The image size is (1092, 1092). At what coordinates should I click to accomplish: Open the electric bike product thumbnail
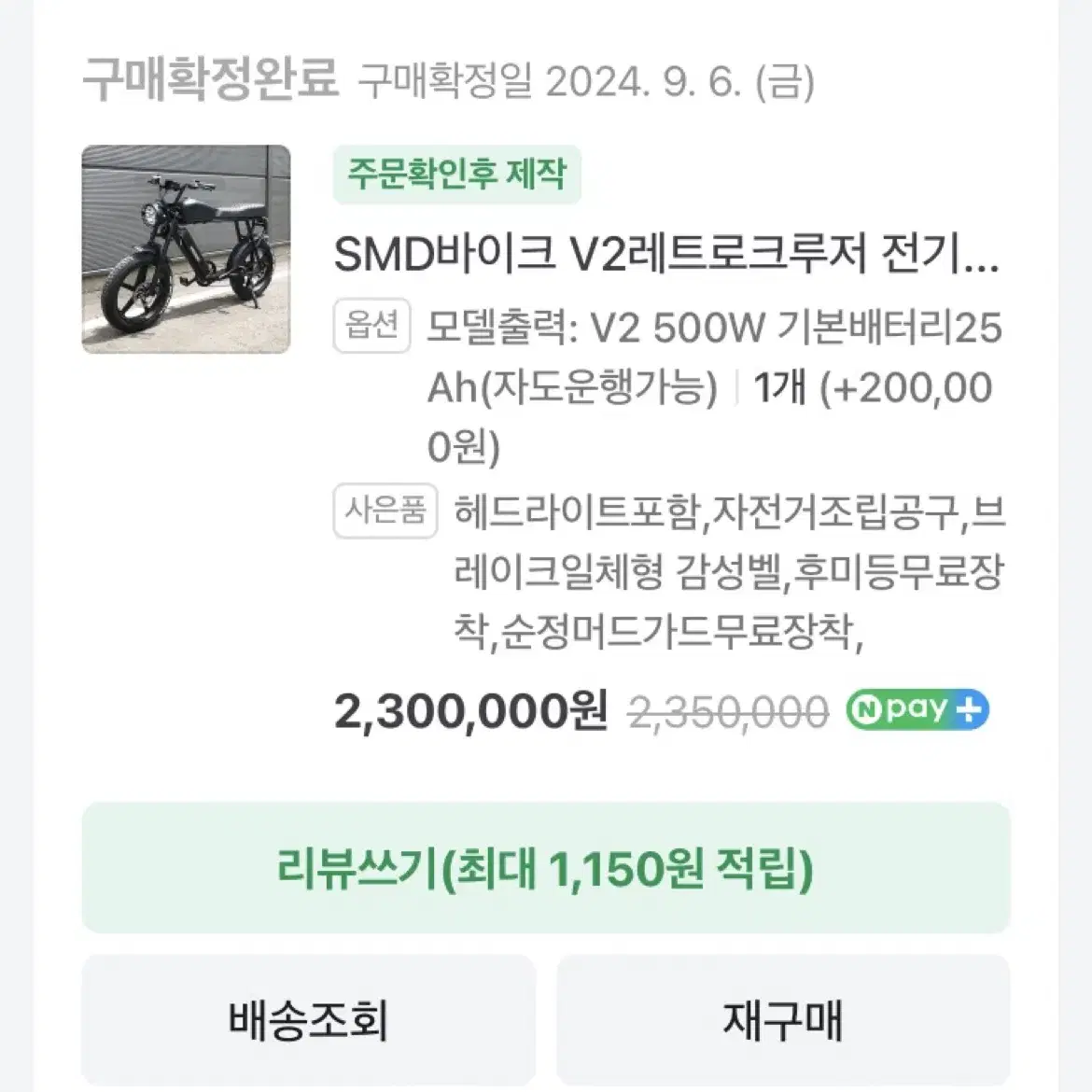point(186,249)
